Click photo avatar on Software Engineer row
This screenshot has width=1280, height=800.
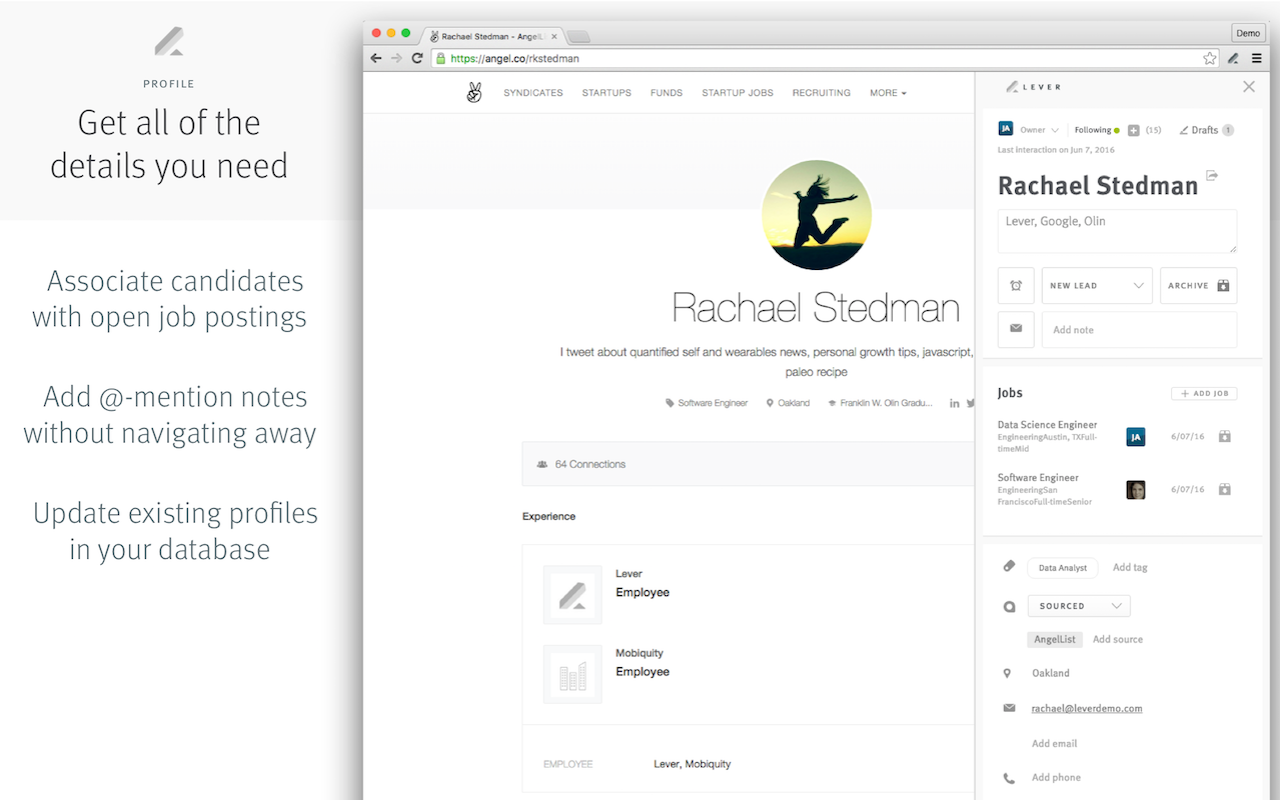(1135, 490)
